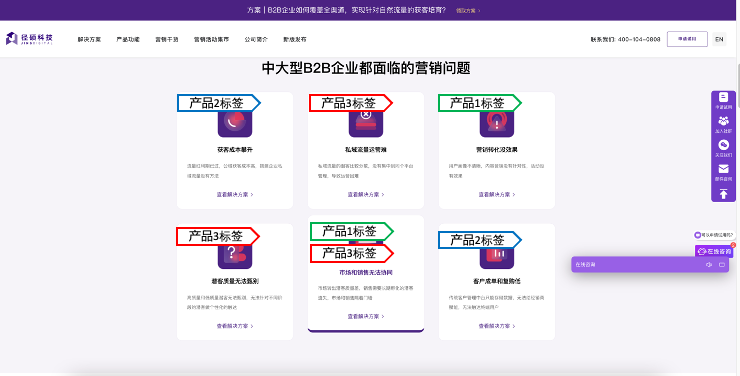
Task: Click the purple 在线咨询 chat button
Action: [x=714, y=251]
